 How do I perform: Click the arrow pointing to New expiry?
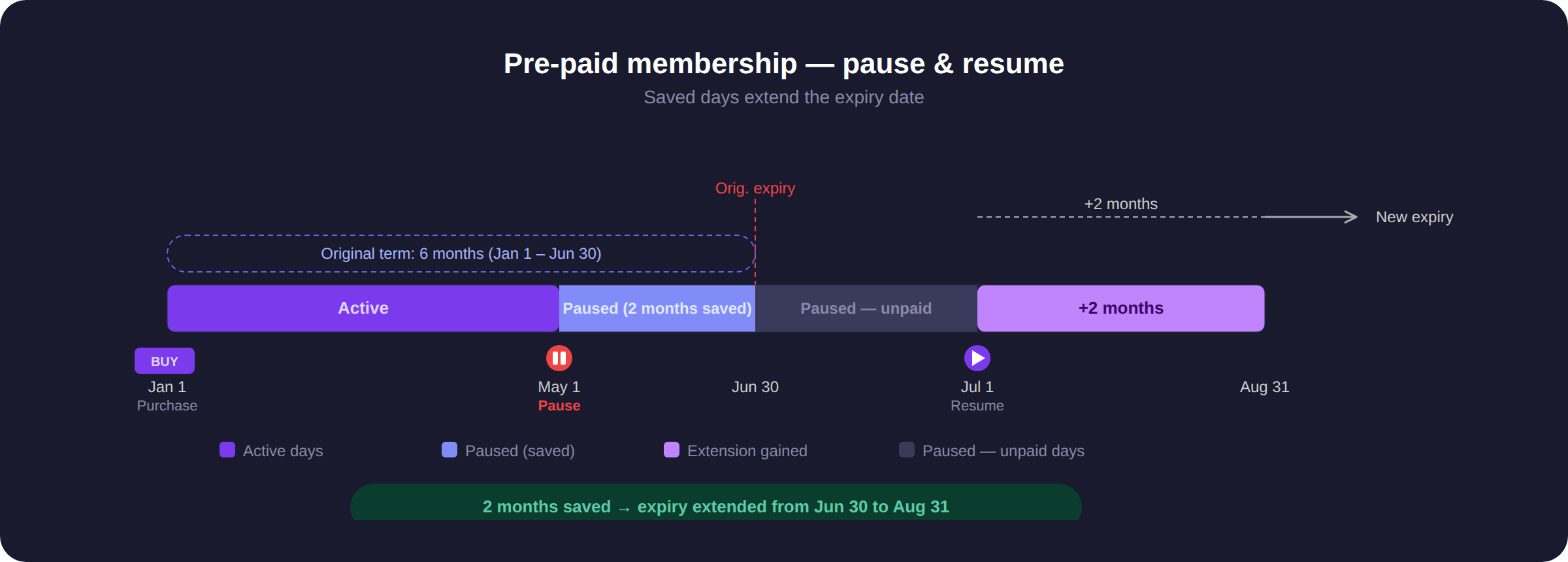1311,217
